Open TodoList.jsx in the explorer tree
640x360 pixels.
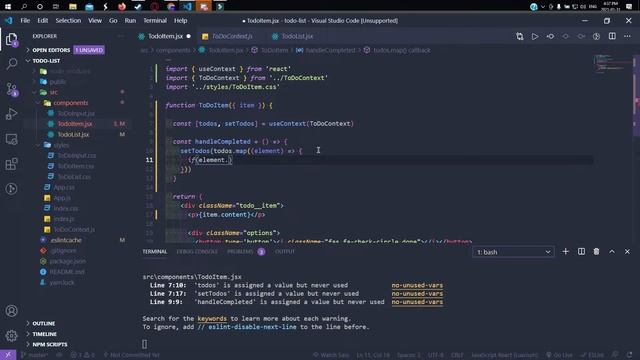(73, 134)
